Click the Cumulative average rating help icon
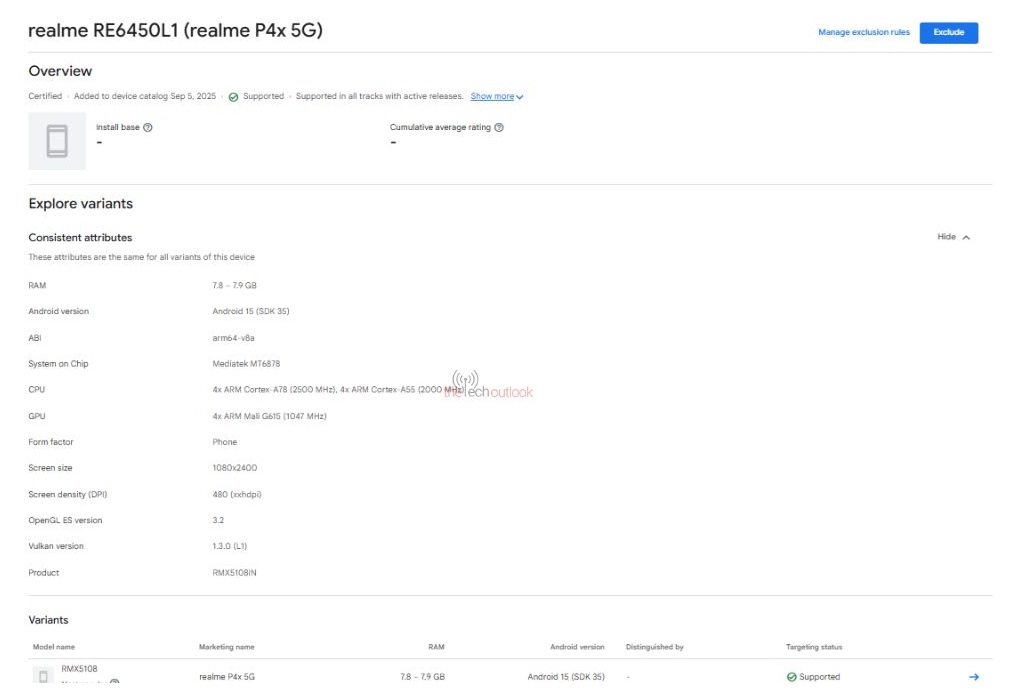1029x695 pixels. 499,126
